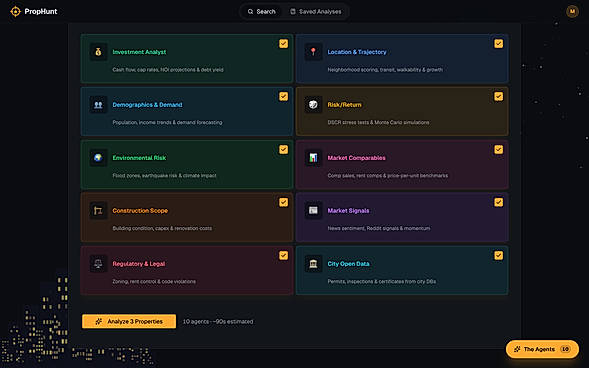This screenshot has width=589, height=368.
Task: Click the PropHunt brand name
Action: coord(41,12)
